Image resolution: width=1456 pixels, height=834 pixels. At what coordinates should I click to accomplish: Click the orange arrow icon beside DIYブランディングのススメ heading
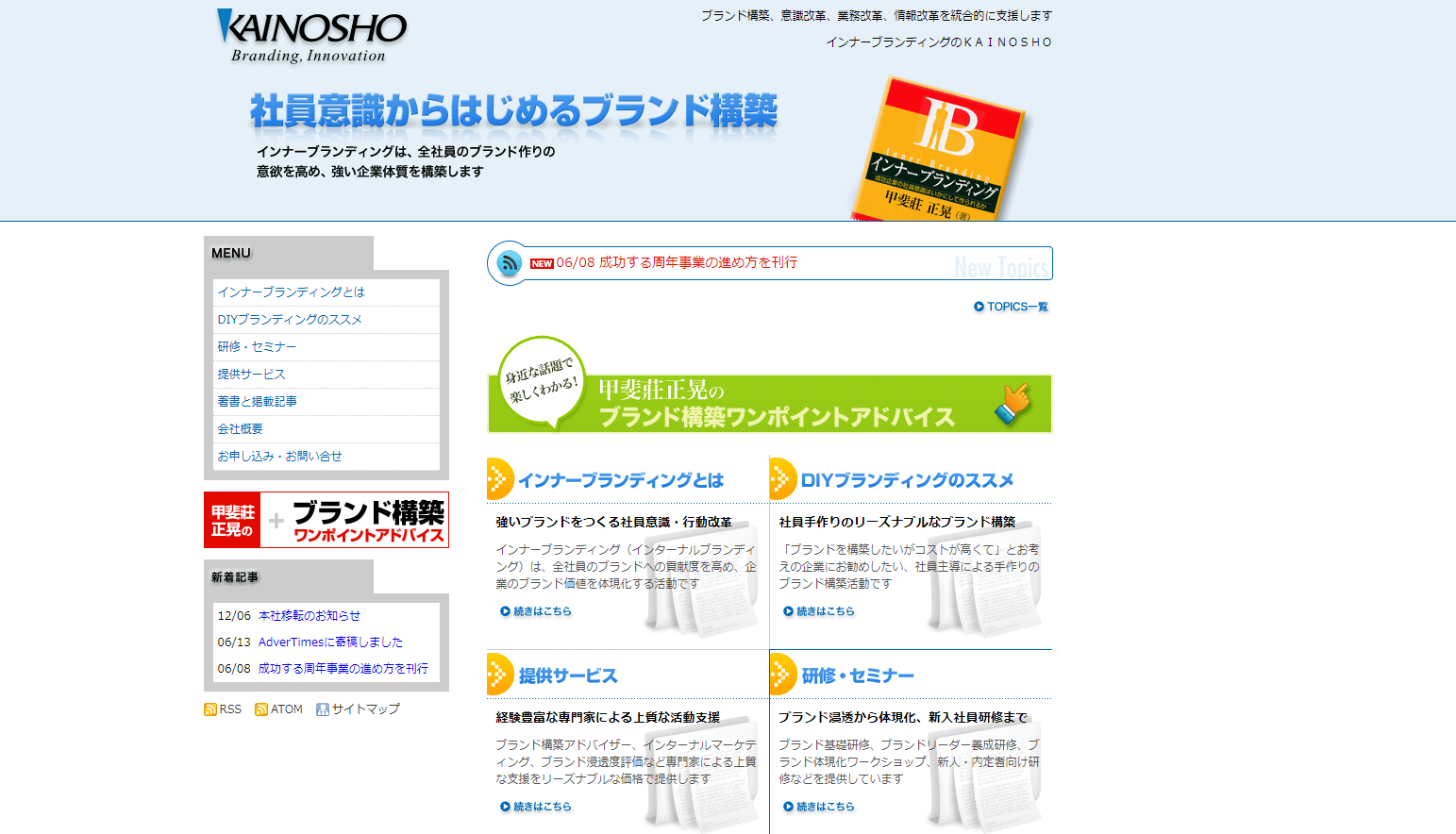[782, 479]
